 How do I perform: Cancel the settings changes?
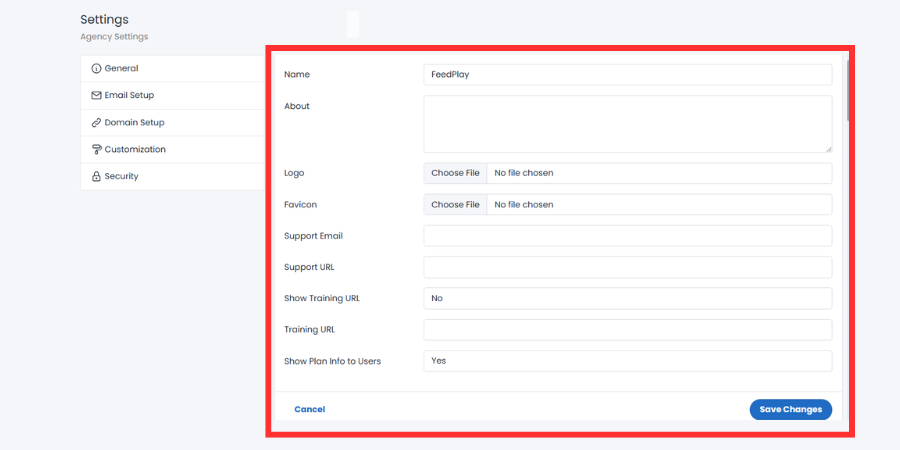(309, 409)
